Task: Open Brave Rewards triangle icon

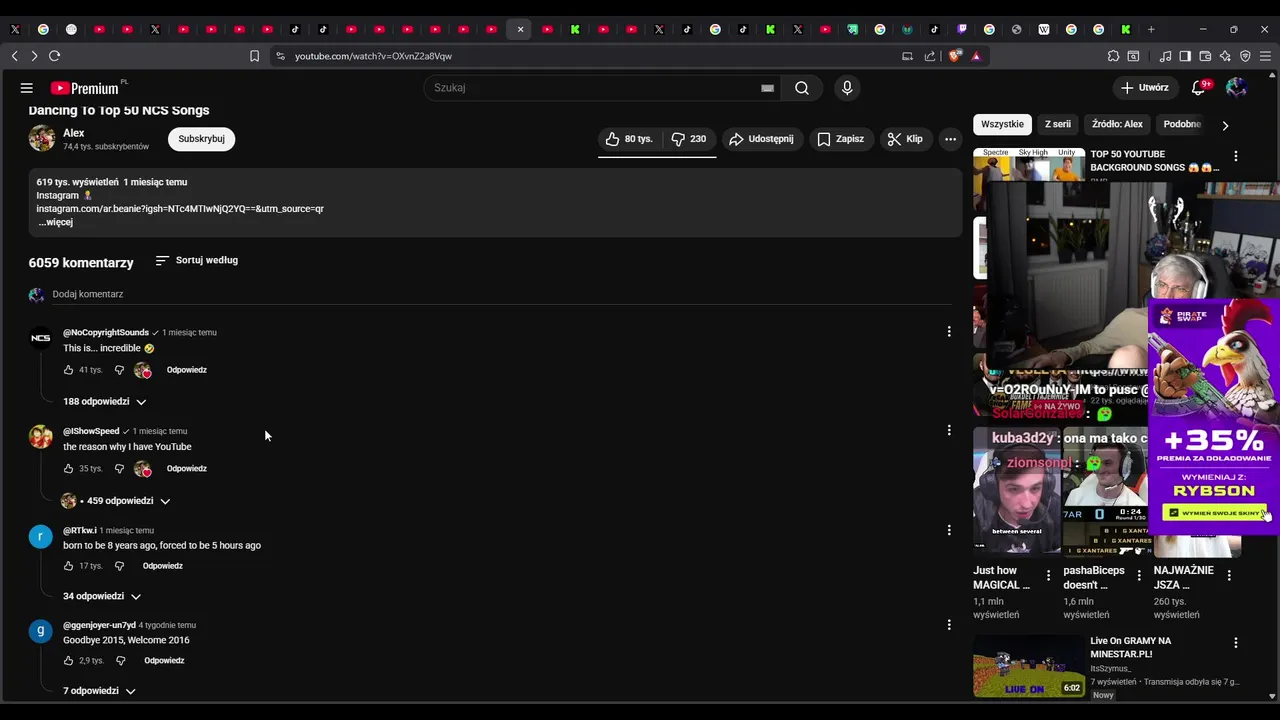Action: coord(976,56)
